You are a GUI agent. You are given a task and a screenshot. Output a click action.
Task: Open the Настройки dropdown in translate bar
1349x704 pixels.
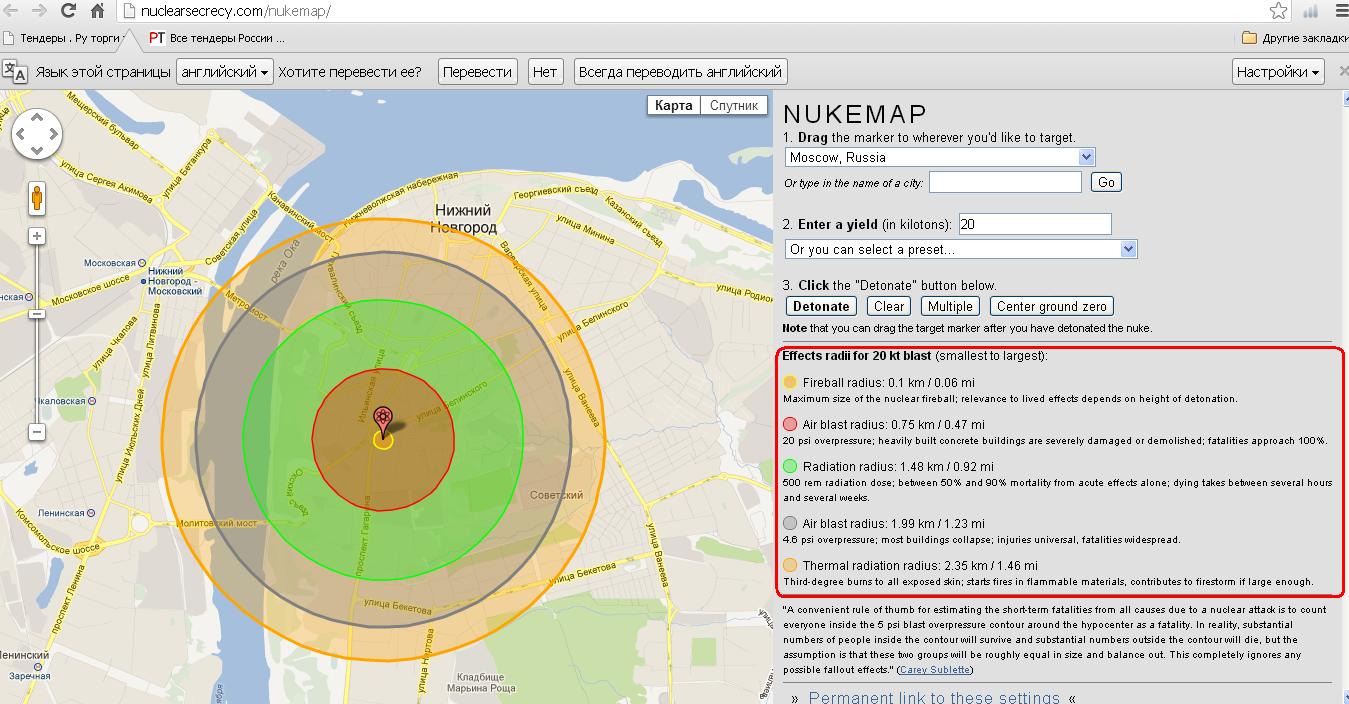point(1278,72)
